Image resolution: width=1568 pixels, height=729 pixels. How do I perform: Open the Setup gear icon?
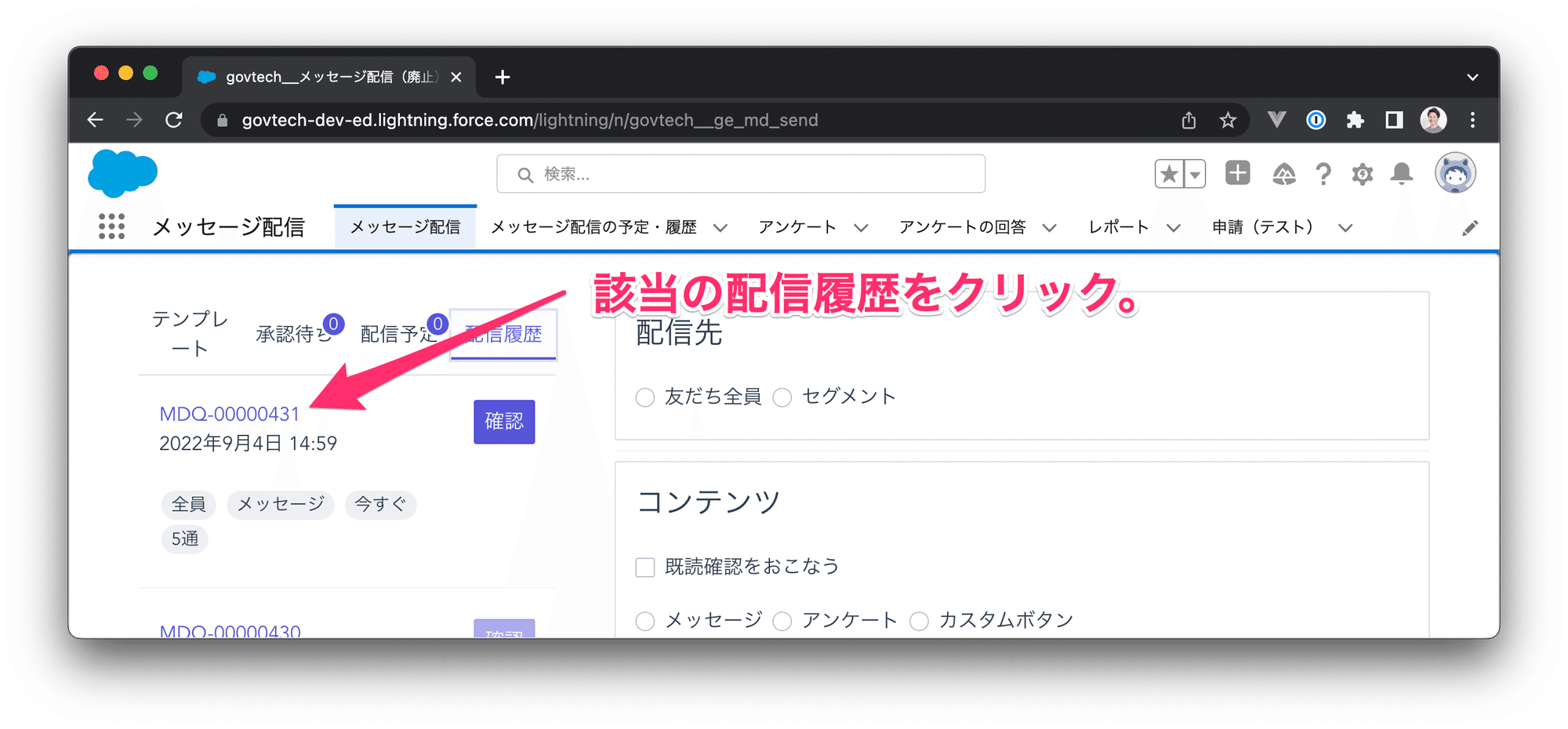pyautogui.click(x=1363, y=173)
